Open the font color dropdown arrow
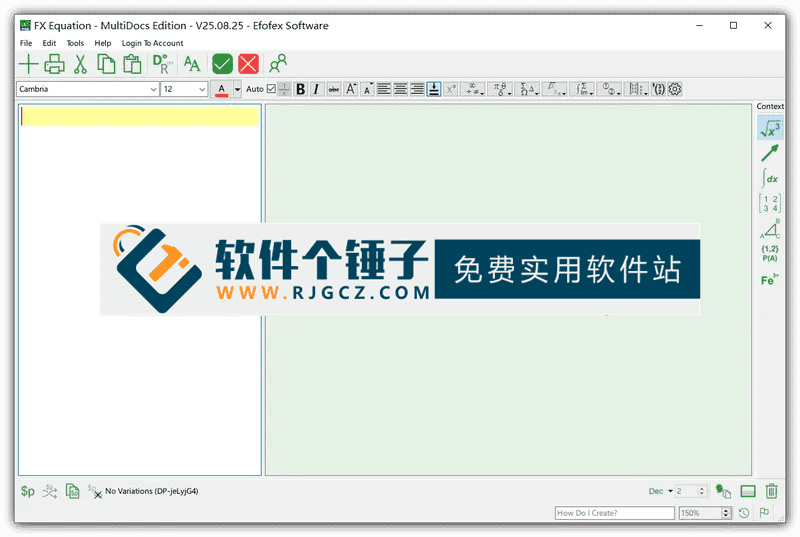The width and height of the screenshot is (800, 537). 237,89
